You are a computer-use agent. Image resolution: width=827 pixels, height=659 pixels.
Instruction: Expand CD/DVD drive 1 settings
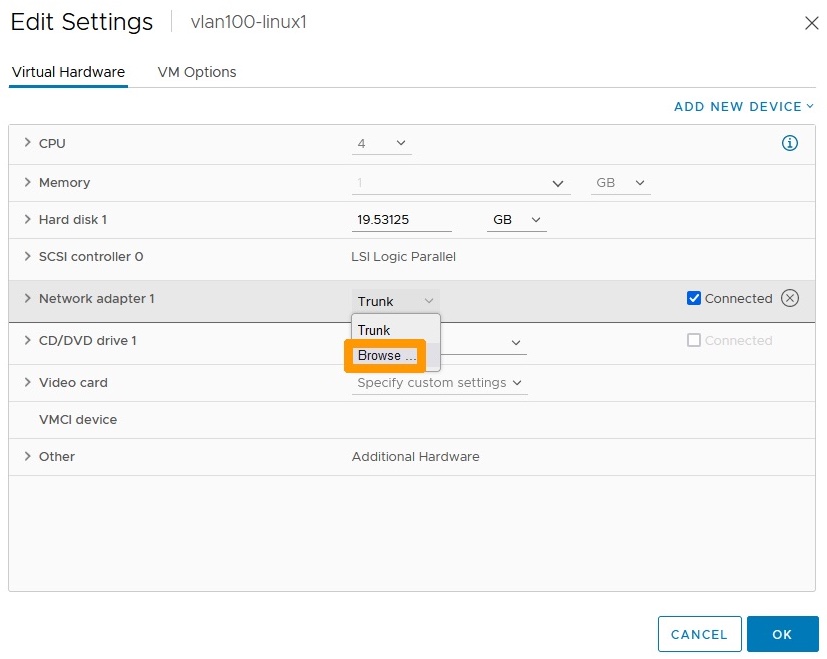pos(27,340)
